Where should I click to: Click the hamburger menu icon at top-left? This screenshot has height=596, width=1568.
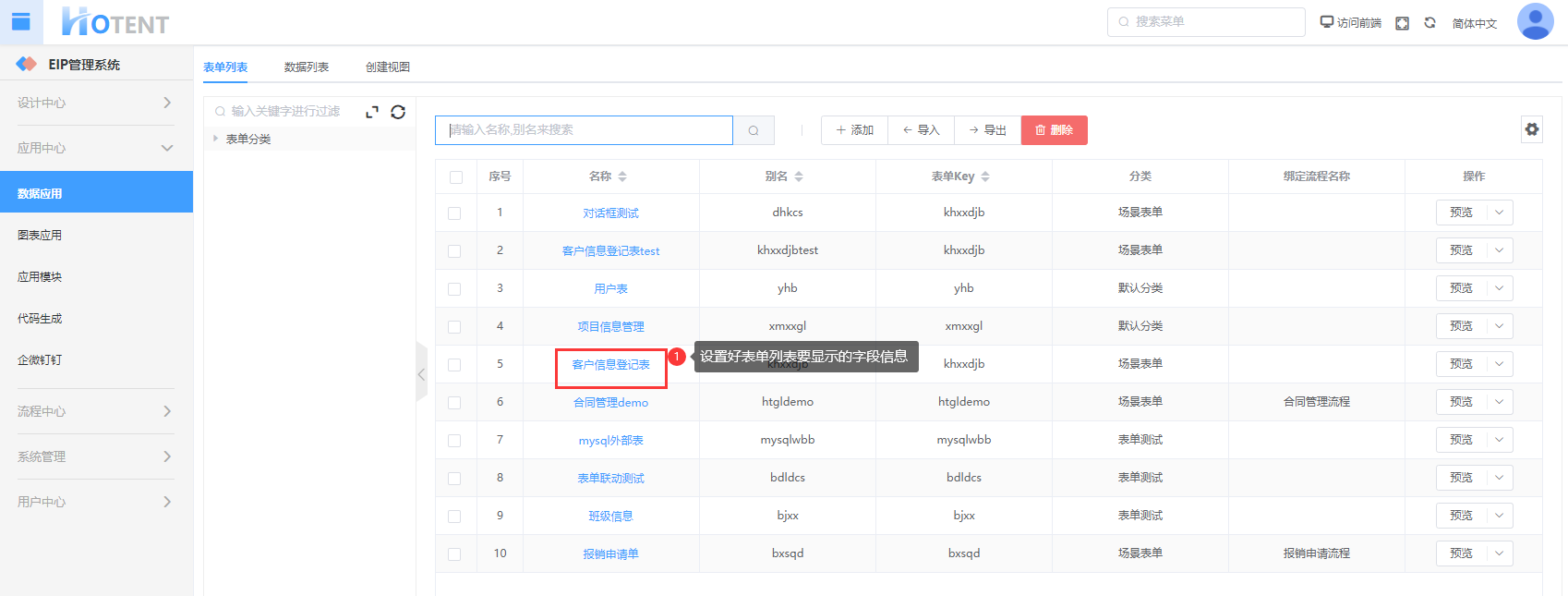tap(20, 22)
